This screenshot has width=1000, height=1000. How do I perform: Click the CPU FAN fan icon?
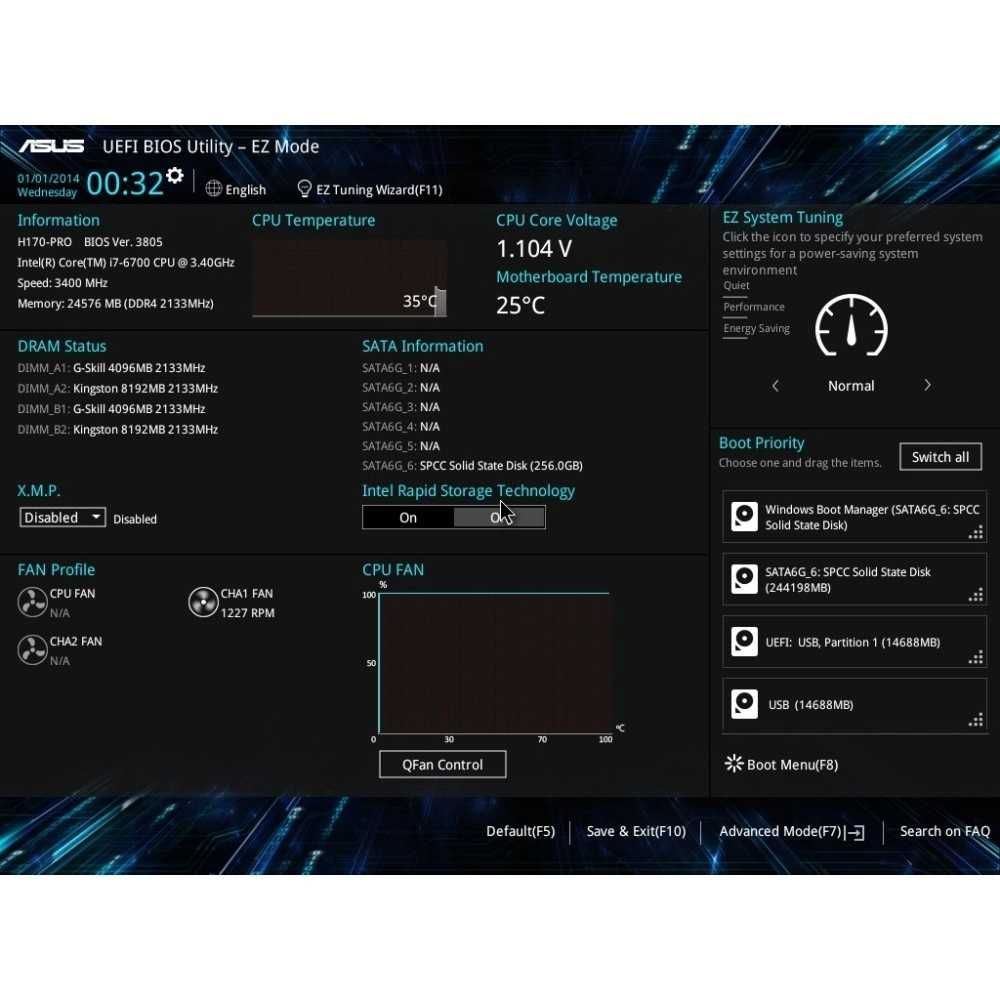(32, 602)
